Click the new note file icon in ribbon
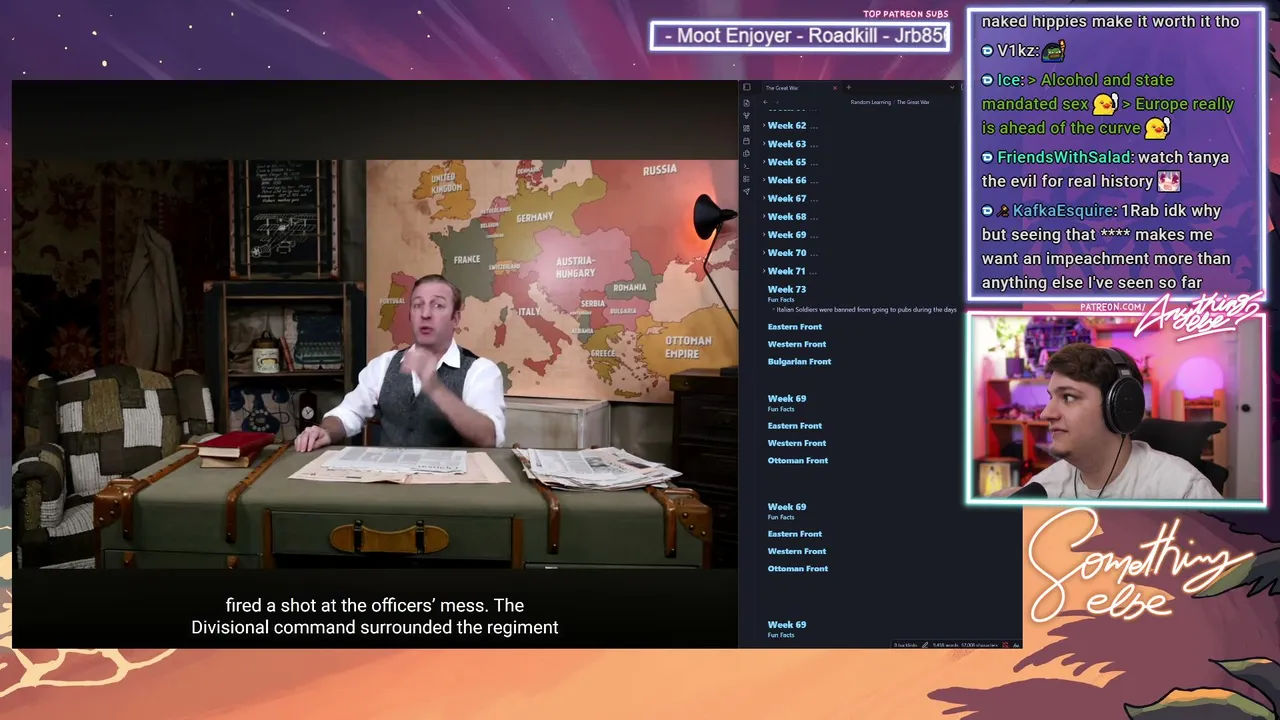Viewport: 1280px width, 720px height. click(x=746, y=103)
